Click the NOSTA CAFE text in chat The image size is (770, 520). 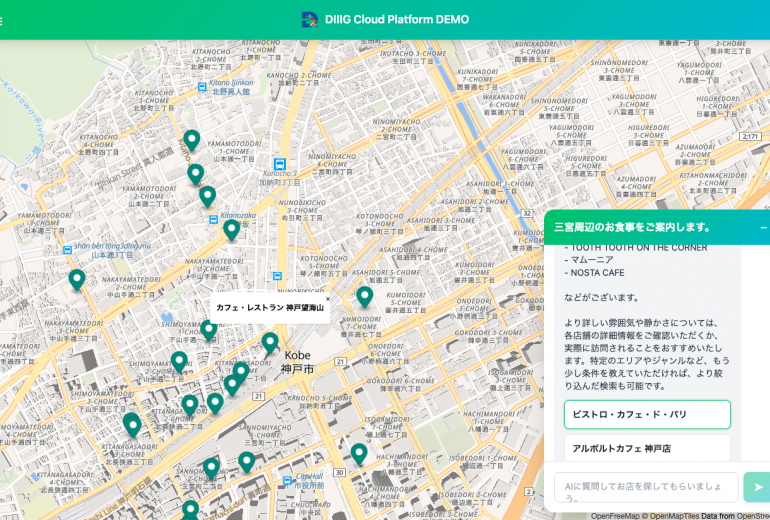[x=598, y=272]
